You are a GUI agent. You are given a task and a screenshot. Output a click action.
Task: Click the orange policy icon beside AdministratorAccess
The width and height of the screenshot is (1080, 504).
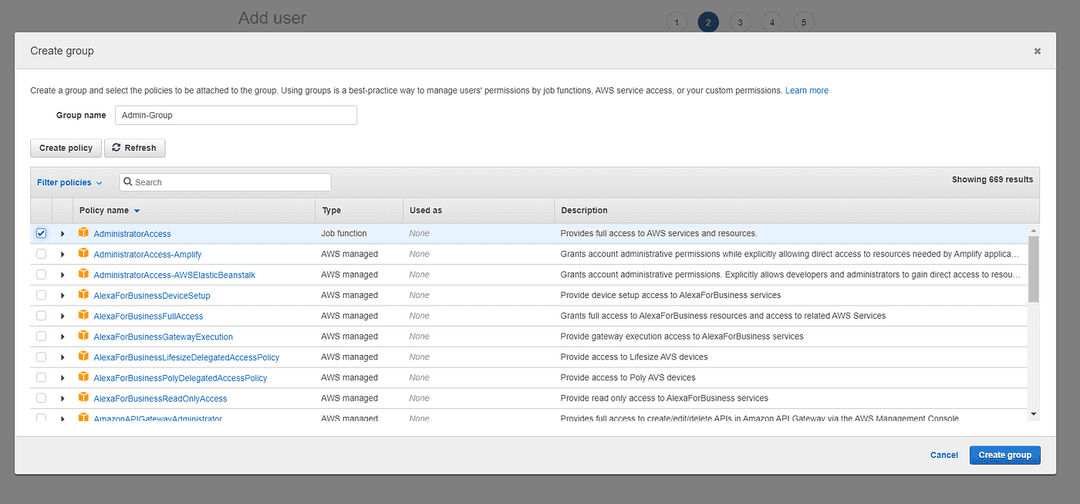click(x=83, y=233)
